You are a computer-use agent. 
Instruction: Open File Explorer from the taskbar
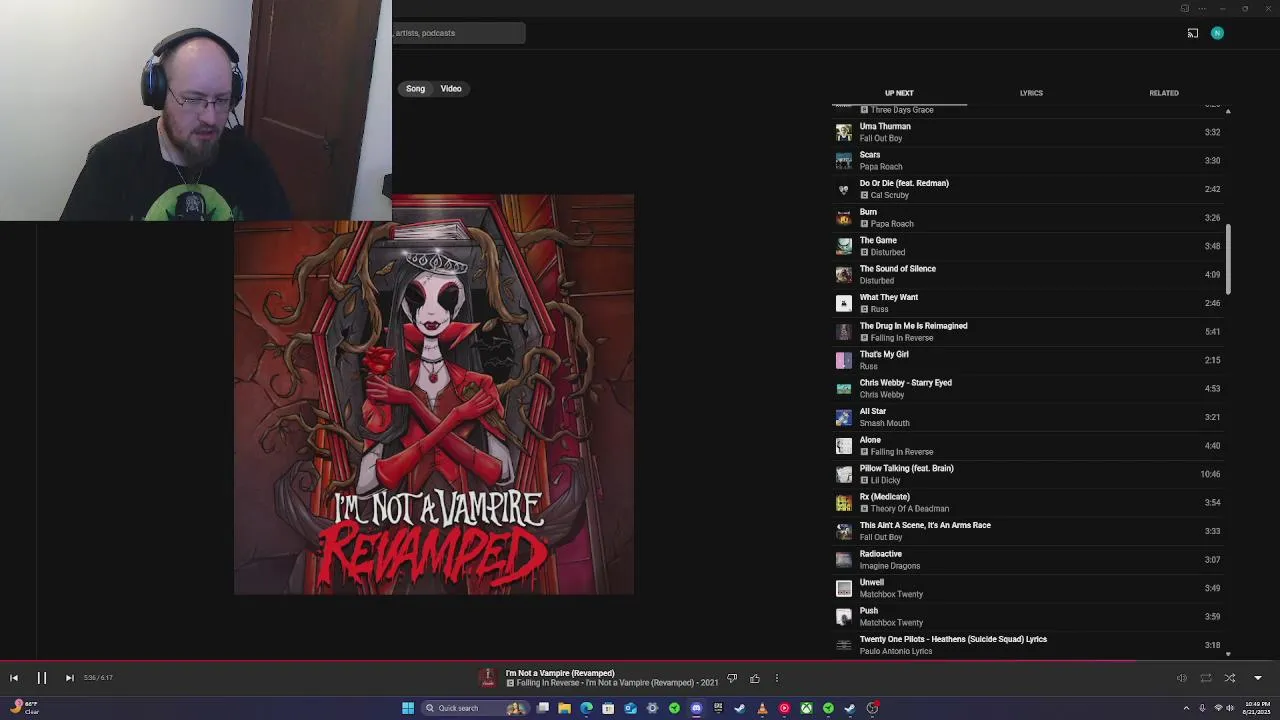(565, 708)
